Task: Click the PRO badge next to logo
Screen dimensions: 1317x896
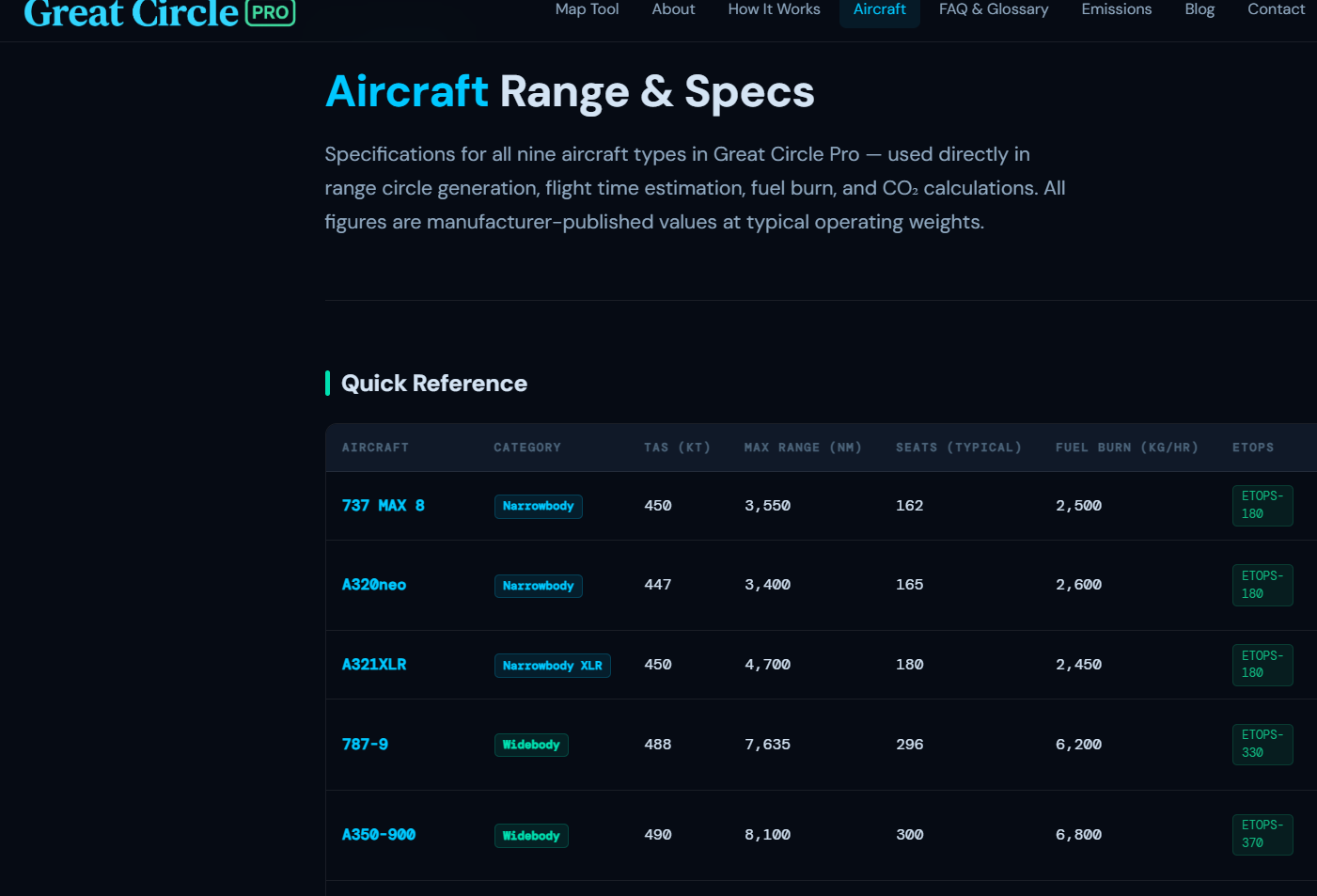Action: click(x=270, y=14)
